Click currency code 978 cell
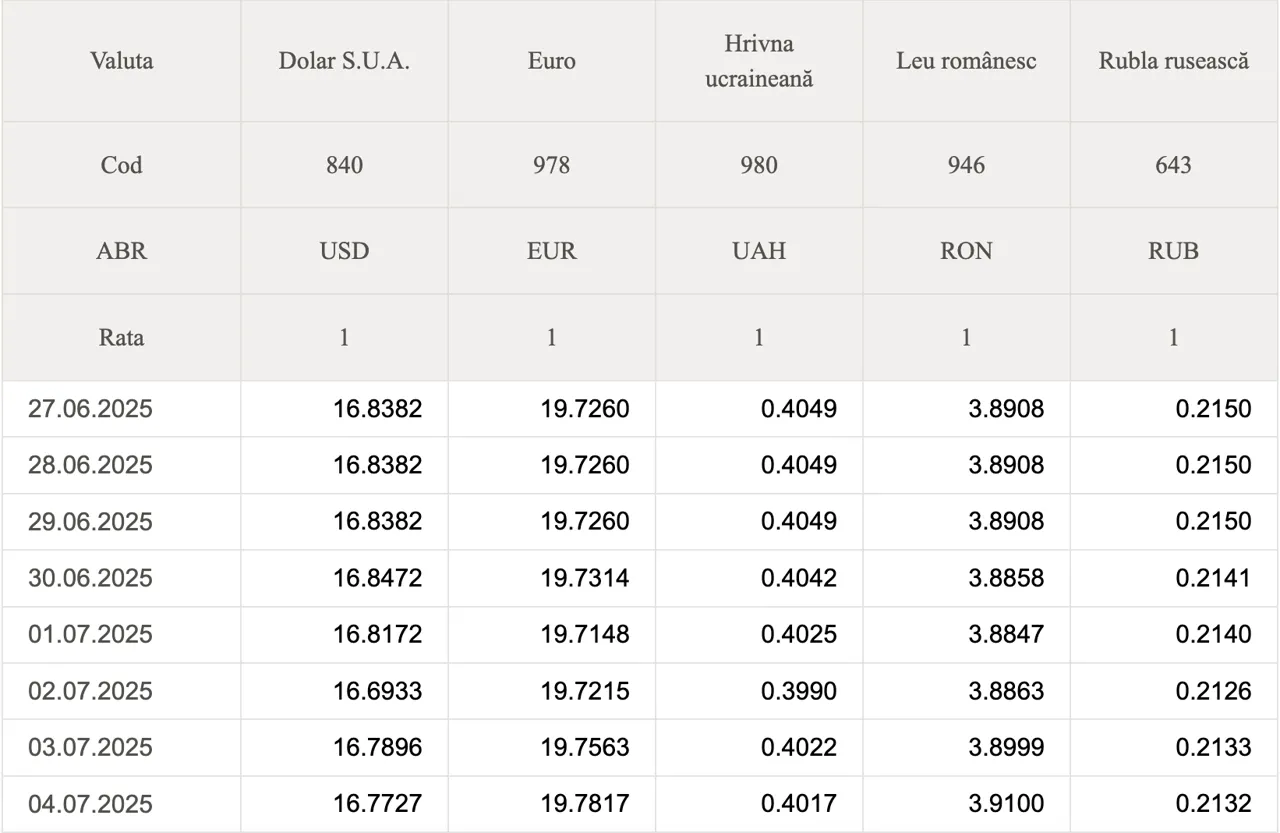The image size is (1280, 833). pos(551,165)
